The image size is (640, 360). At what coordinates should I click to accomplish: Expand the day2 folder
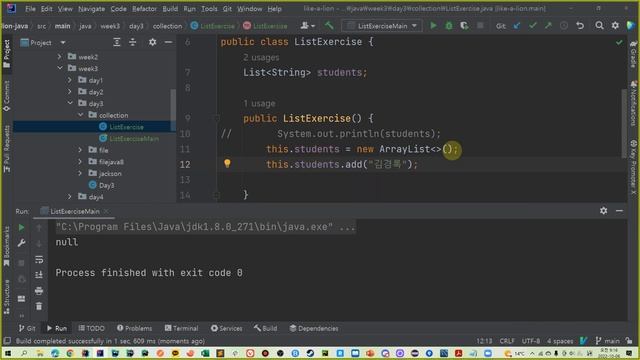click(x=70, y=92)
